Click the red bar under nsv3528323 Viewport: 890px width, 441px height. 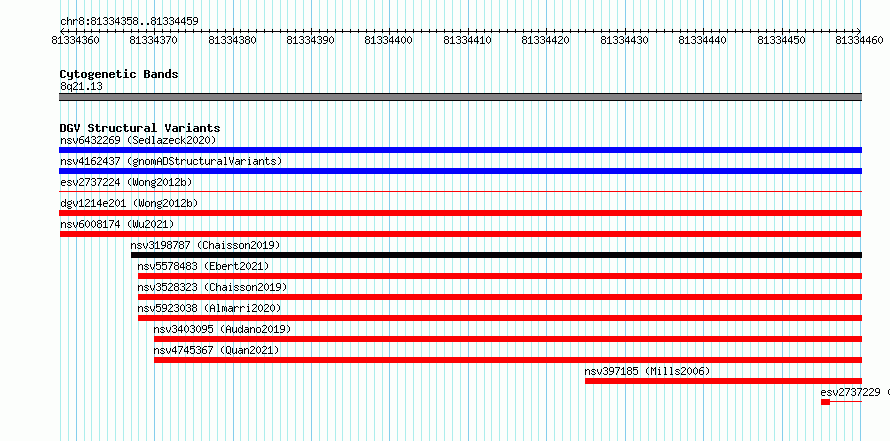[499, 297]
